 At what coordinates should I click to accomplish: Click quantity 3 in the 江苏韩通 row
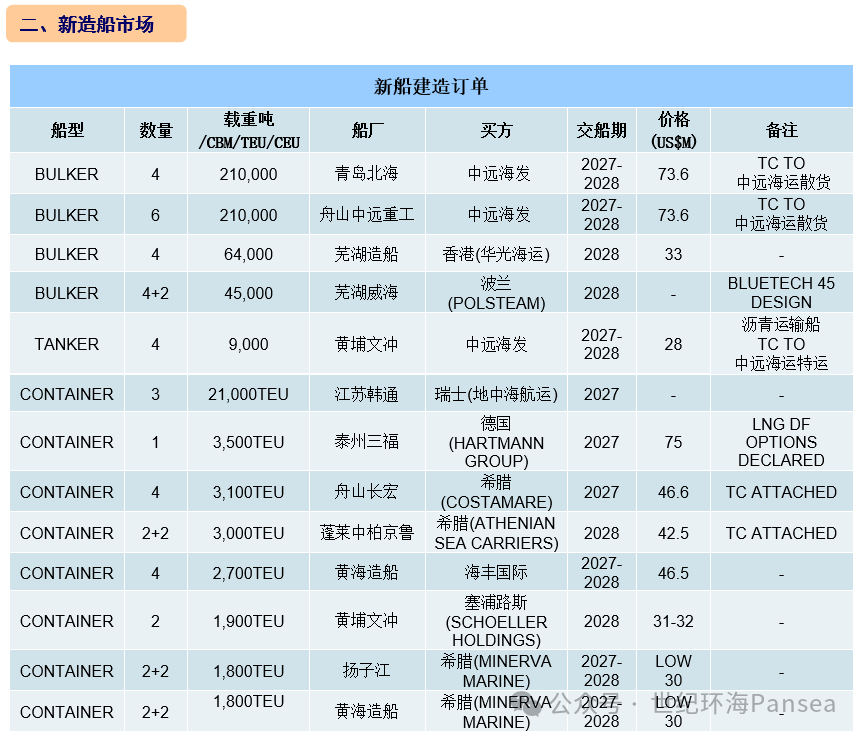155,395
